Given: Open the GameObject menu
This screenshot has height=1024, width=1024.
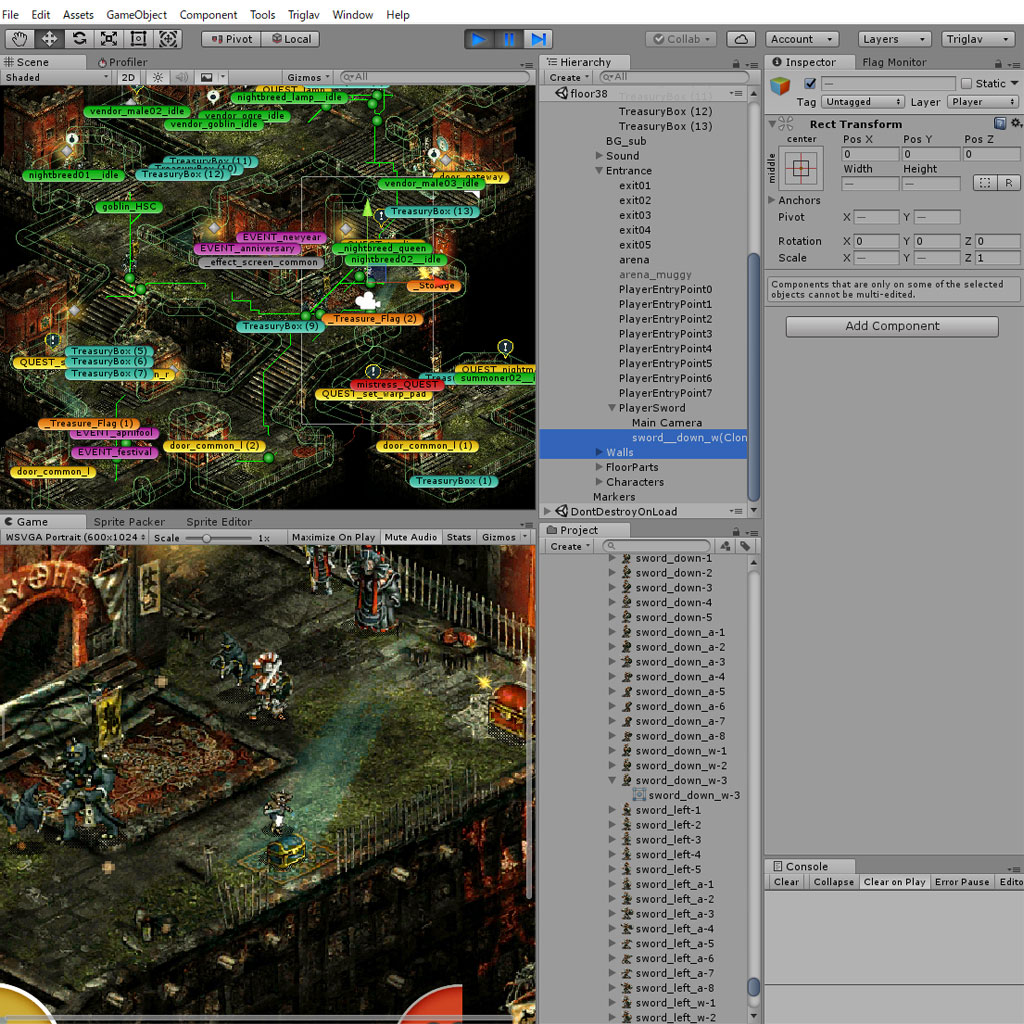Looking at the screenshot, I should [x=136, y=14].
